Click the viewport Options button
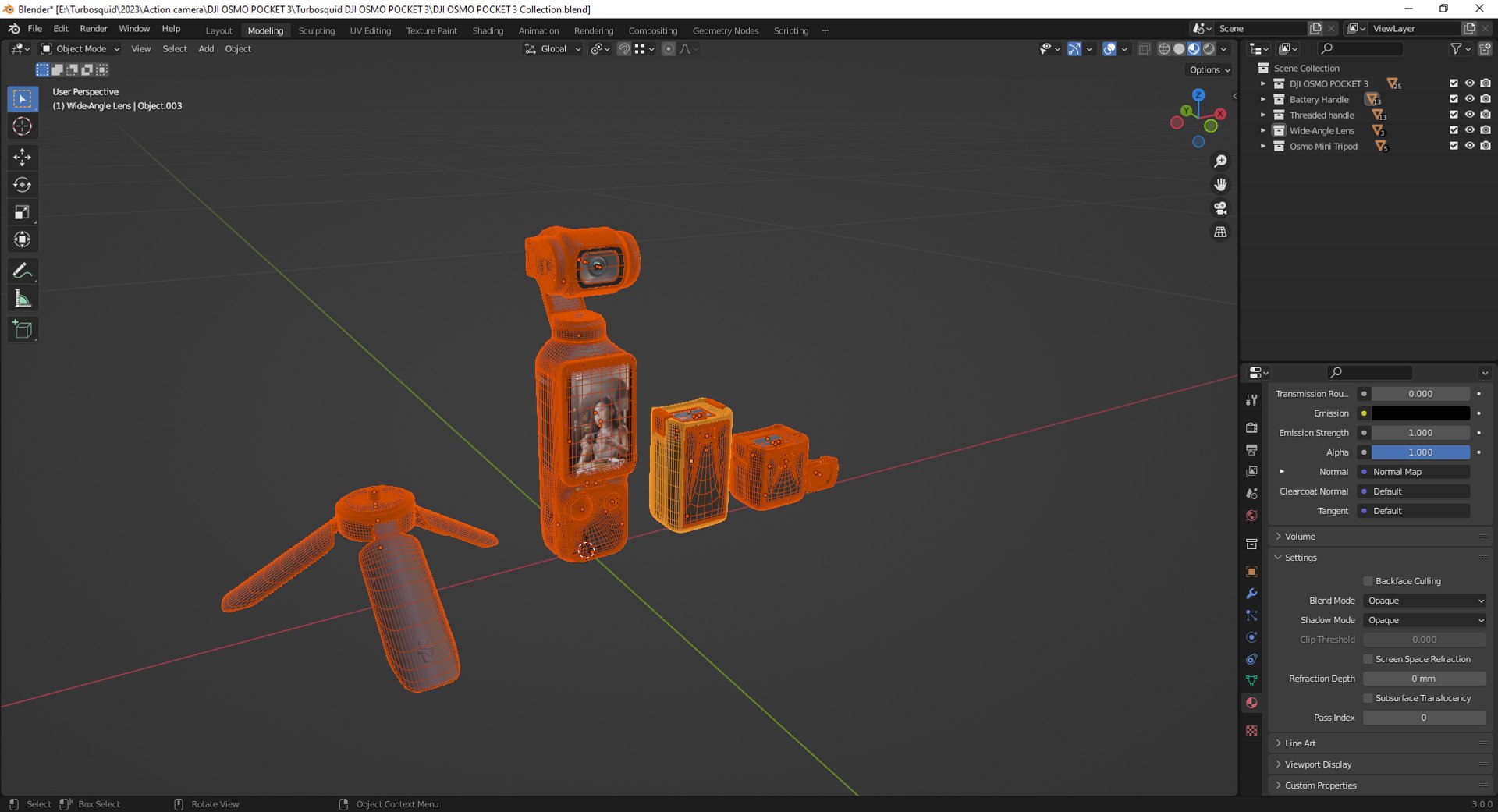1498x812 pixels. click(1209, 70)
